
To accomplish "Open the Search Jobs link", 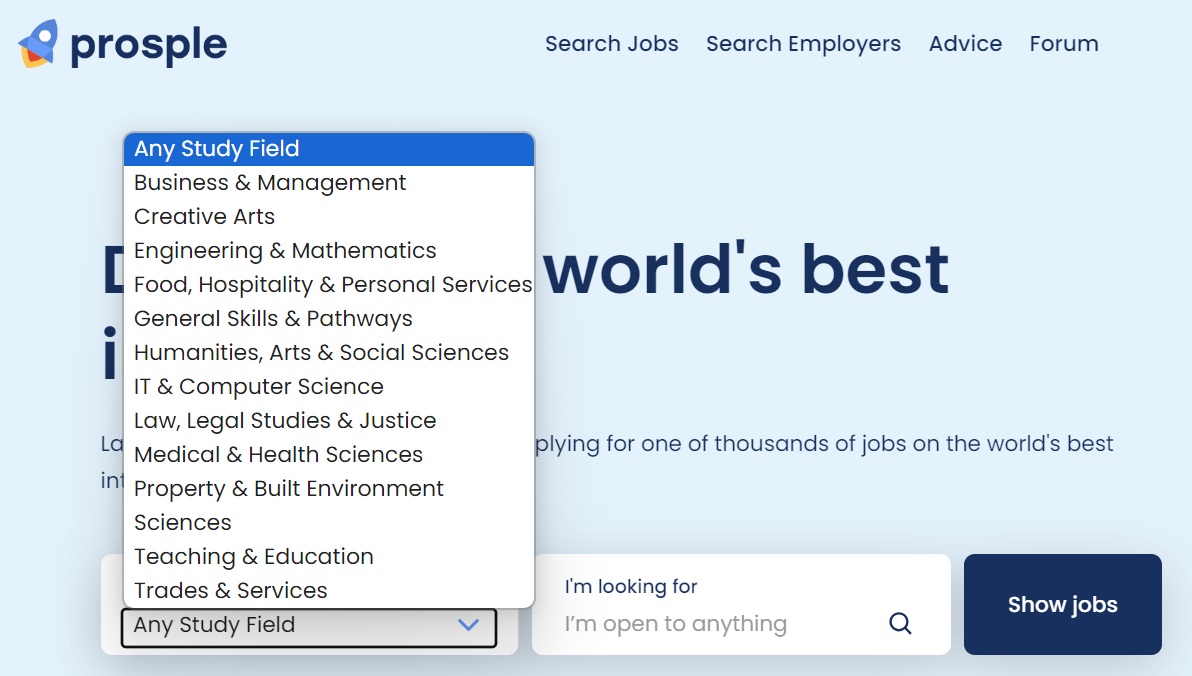I will click(611, 44).
